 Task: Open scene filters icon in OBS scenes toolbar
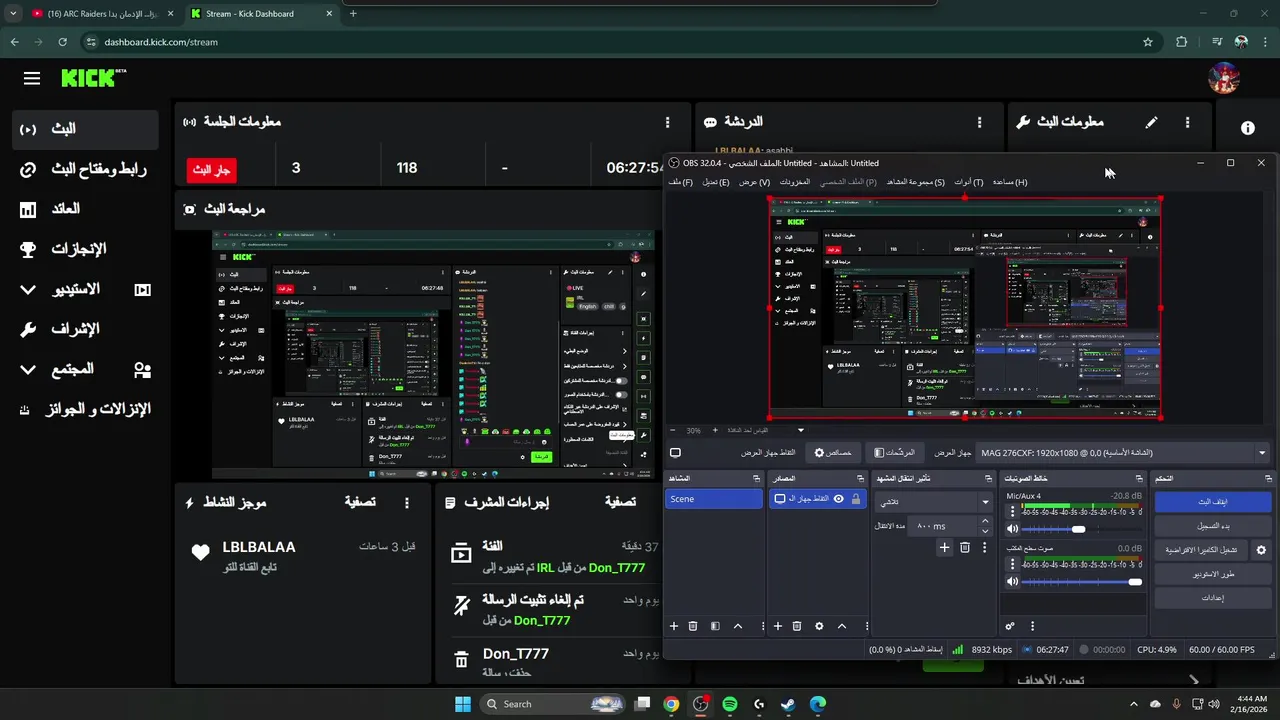pos(715,626)
